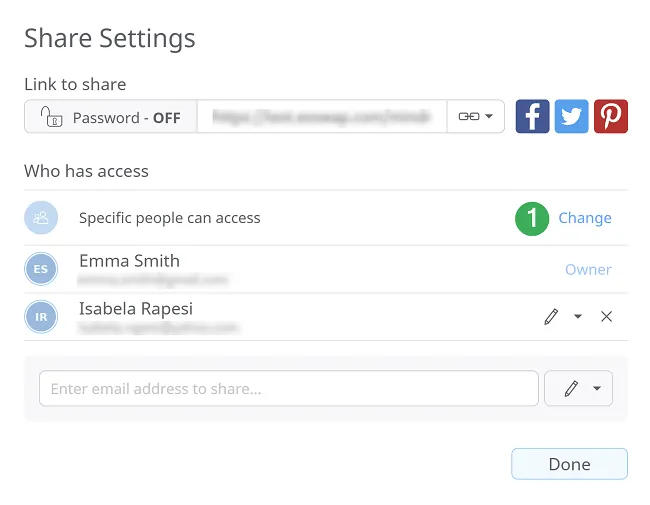Remove Isabela Rapesi's access with the X

(606, 317)
